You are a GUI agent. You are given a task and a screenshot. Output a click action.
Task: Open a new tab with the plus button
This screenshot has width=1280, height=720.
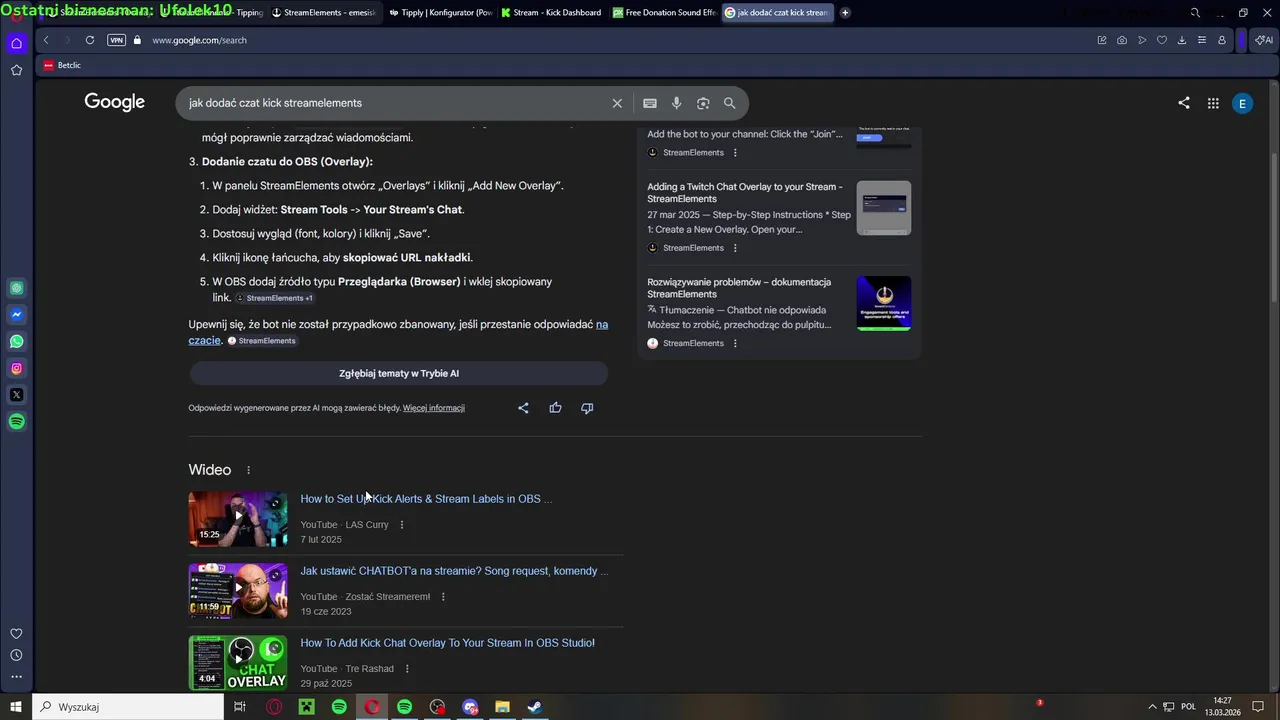point(845,13)
